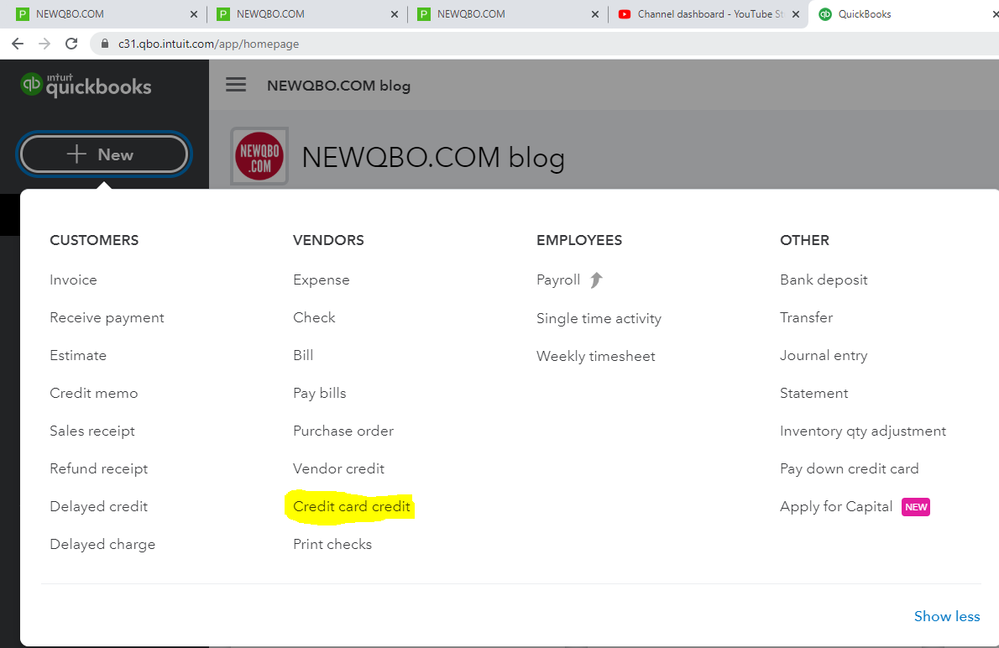The height and width of the screenshot is (648, 999).
Task: Click the VENDORS column heading
Action: coord(329,240)
